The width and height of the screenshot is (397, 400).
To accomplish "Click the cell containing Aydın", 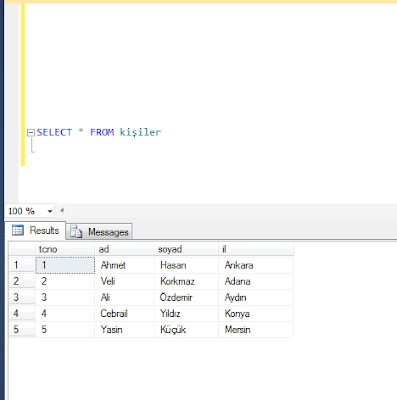I will pos(256,297).
